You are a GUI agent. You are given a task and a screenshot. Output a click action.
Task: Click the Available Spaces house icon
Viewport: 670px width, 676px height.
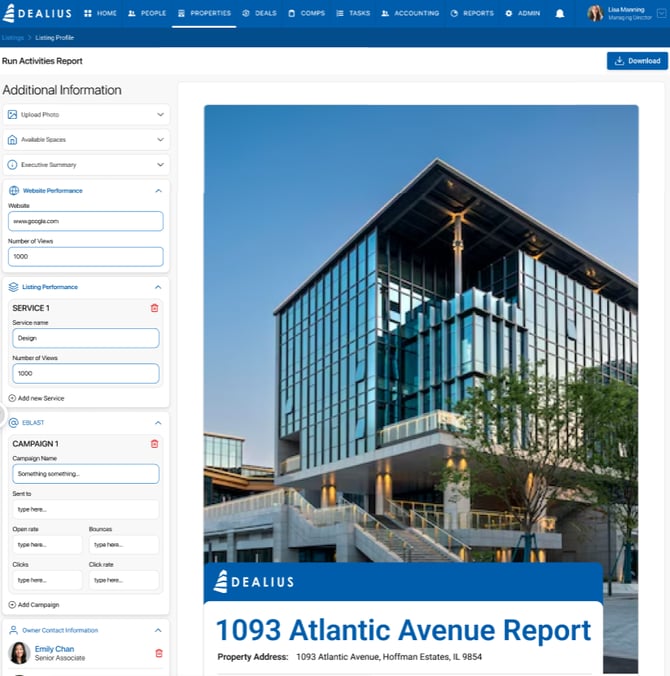[13, 140]
